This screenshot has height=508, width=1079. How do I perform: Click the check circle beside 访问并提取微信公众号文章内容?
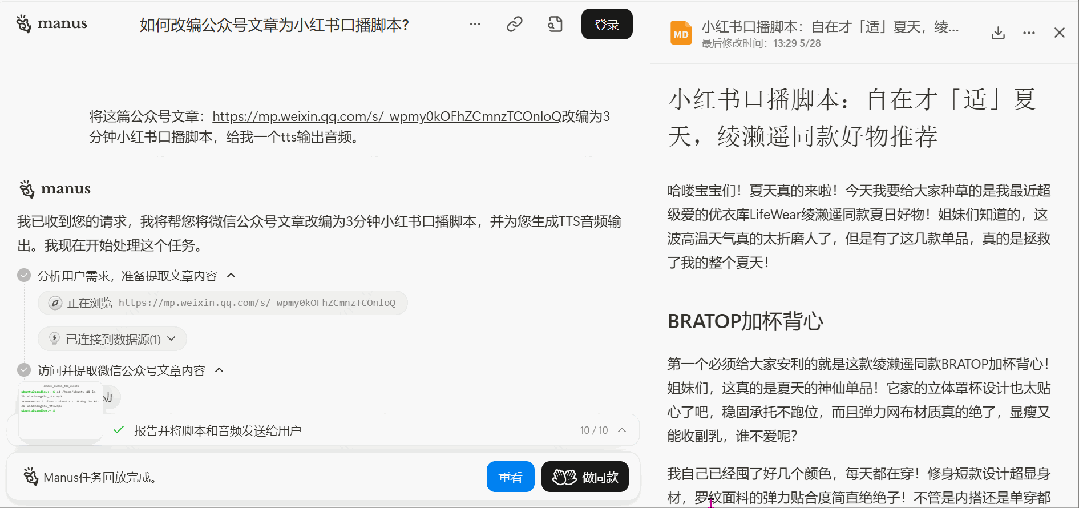24,370
